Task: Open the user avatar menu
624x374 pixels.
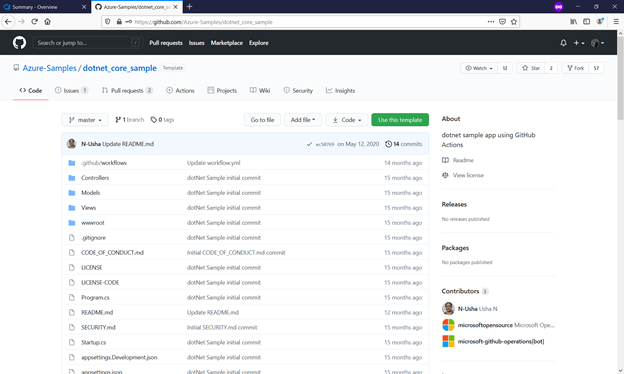Action: [x=597, y=43]
